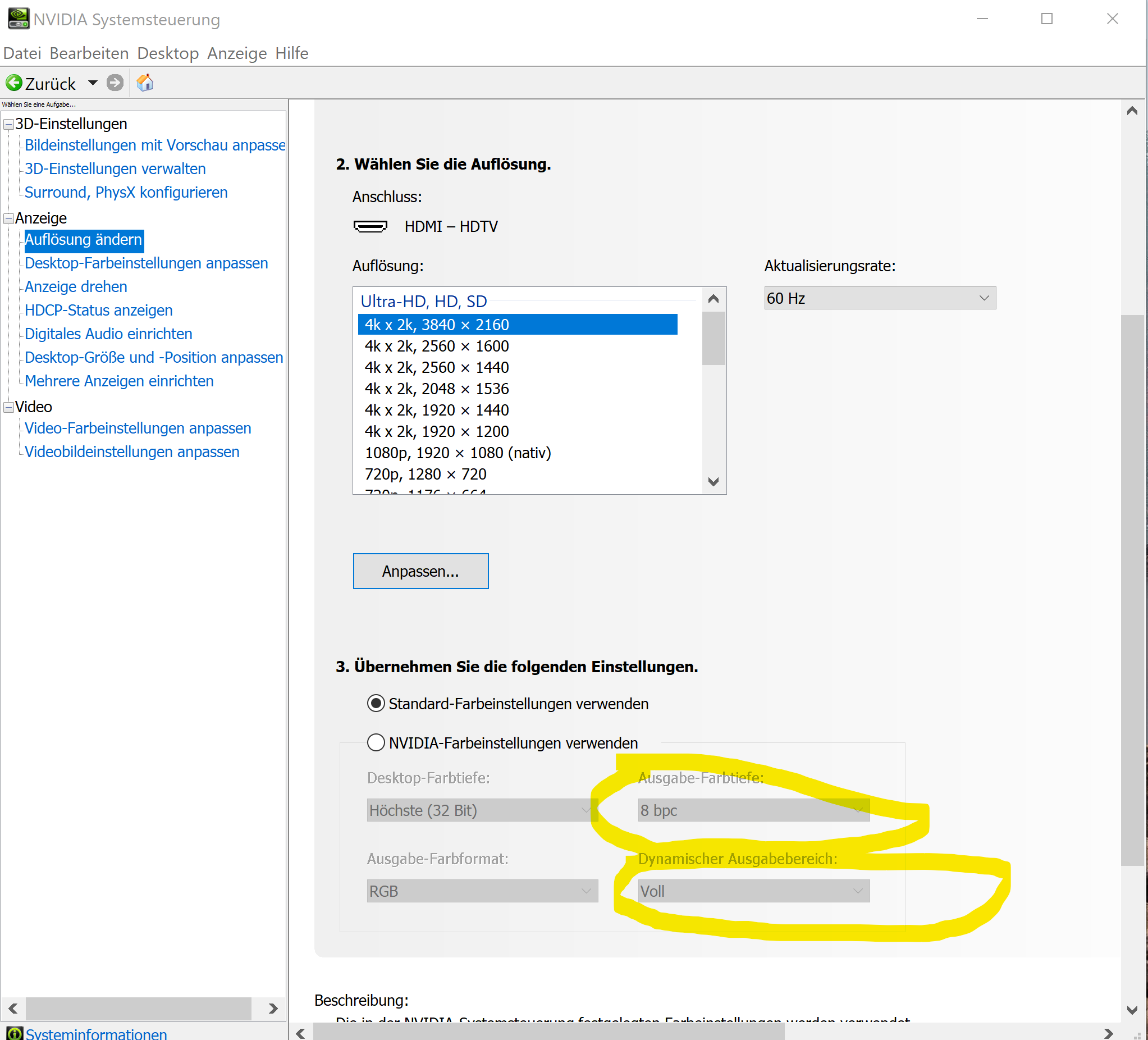Click the Anpassen... button

tap(420, 571)
